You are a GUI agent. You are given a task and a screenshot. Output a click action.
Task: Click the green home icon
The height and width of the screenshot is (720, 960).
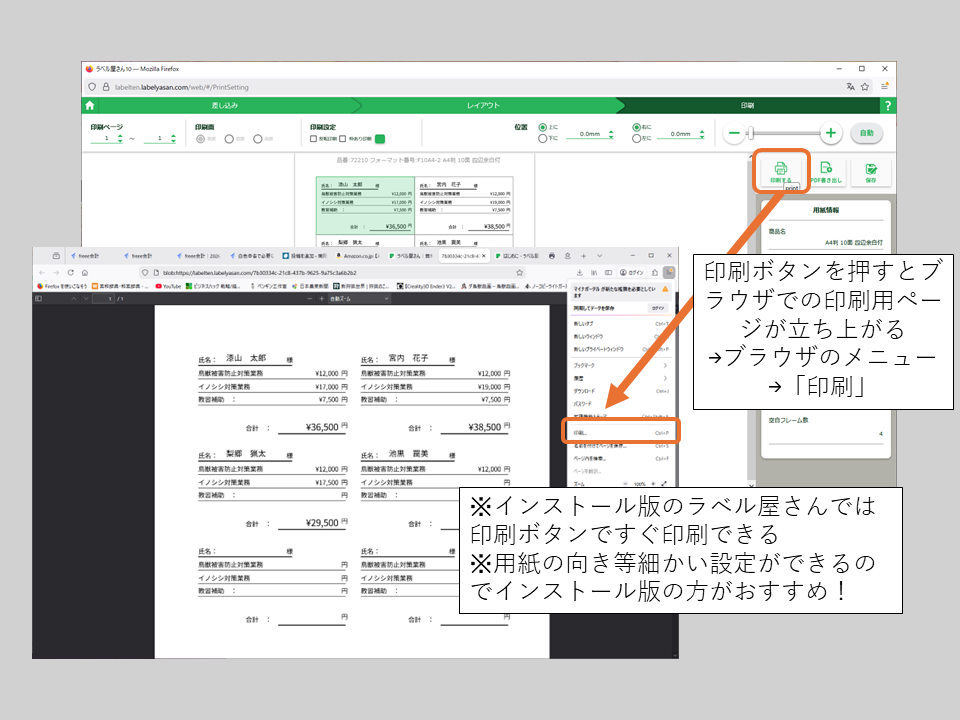click(x=90, y=105)
